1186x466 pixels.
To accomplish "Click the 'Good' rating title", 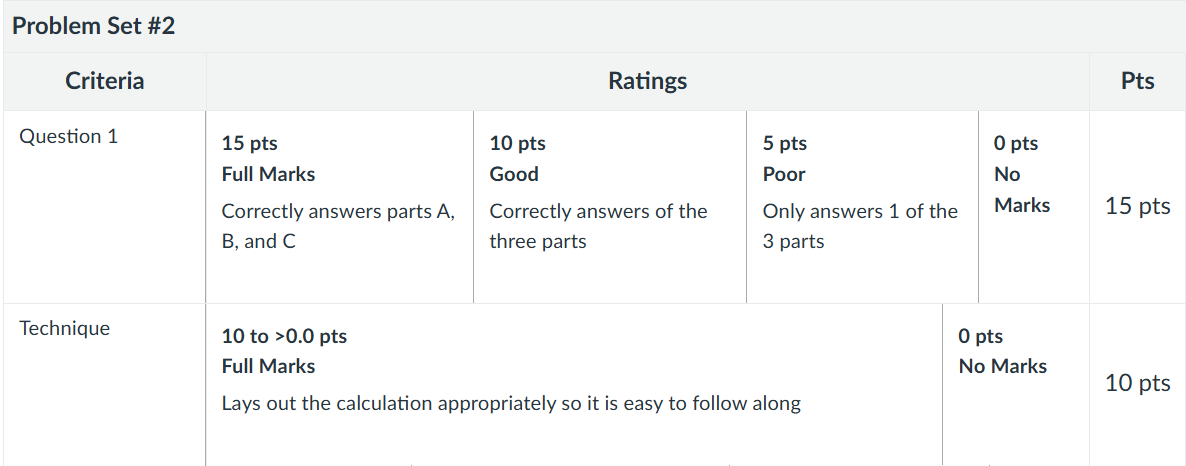I will click(x=514, y=174).
